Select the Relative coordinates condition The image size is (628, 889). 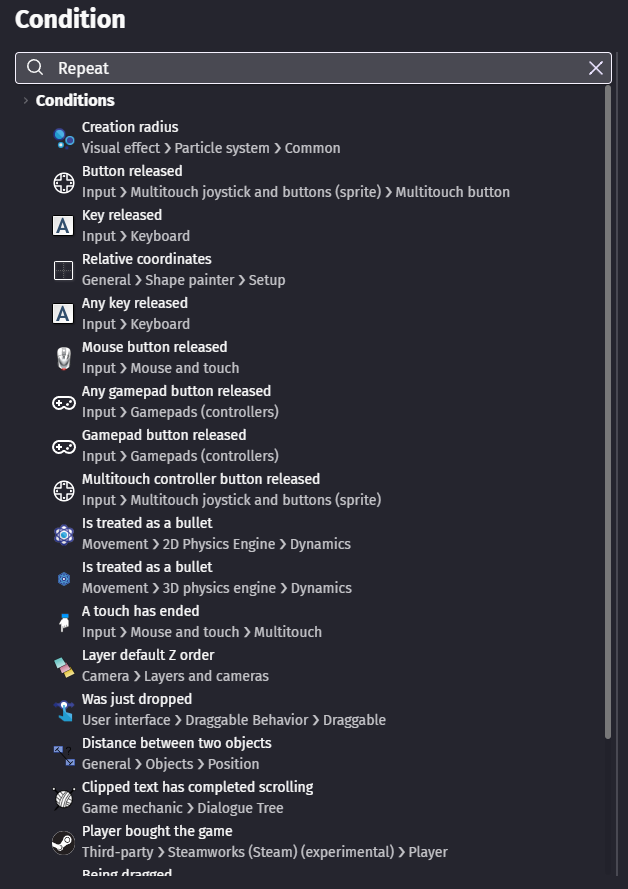coord(147,260)
